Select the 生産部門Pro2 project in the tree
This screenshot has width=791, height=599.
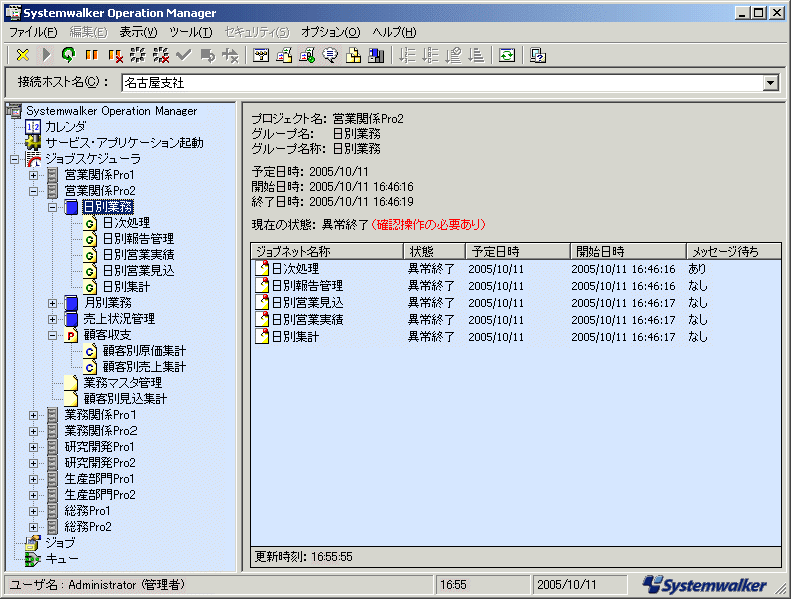[100, 495]
